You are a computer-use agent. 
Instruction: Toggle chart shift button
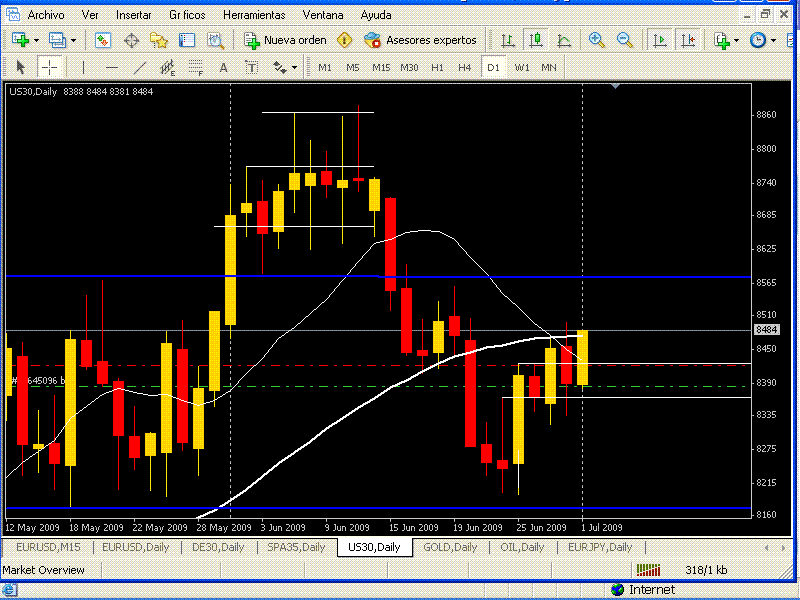(x=688, y=40)
